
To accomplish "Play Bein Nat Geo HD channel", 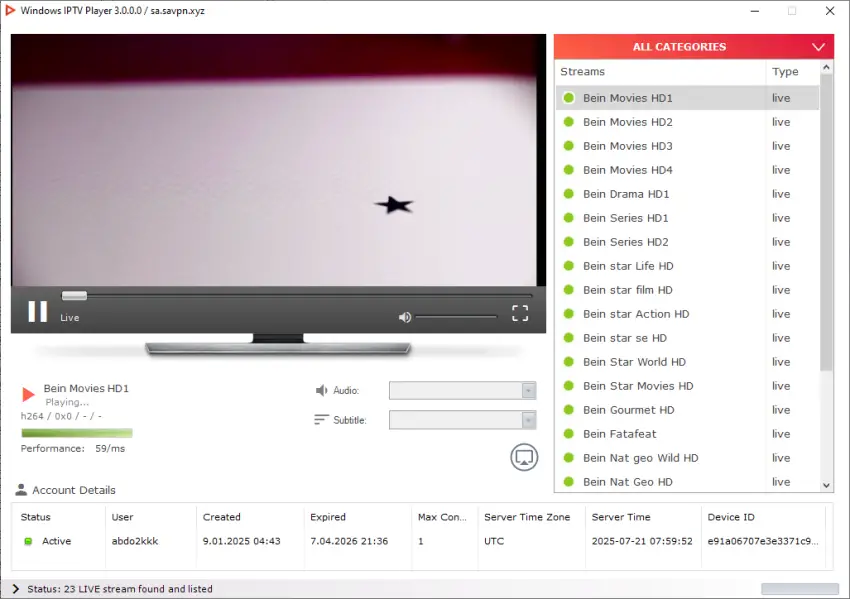I will [x=687, y=482].
